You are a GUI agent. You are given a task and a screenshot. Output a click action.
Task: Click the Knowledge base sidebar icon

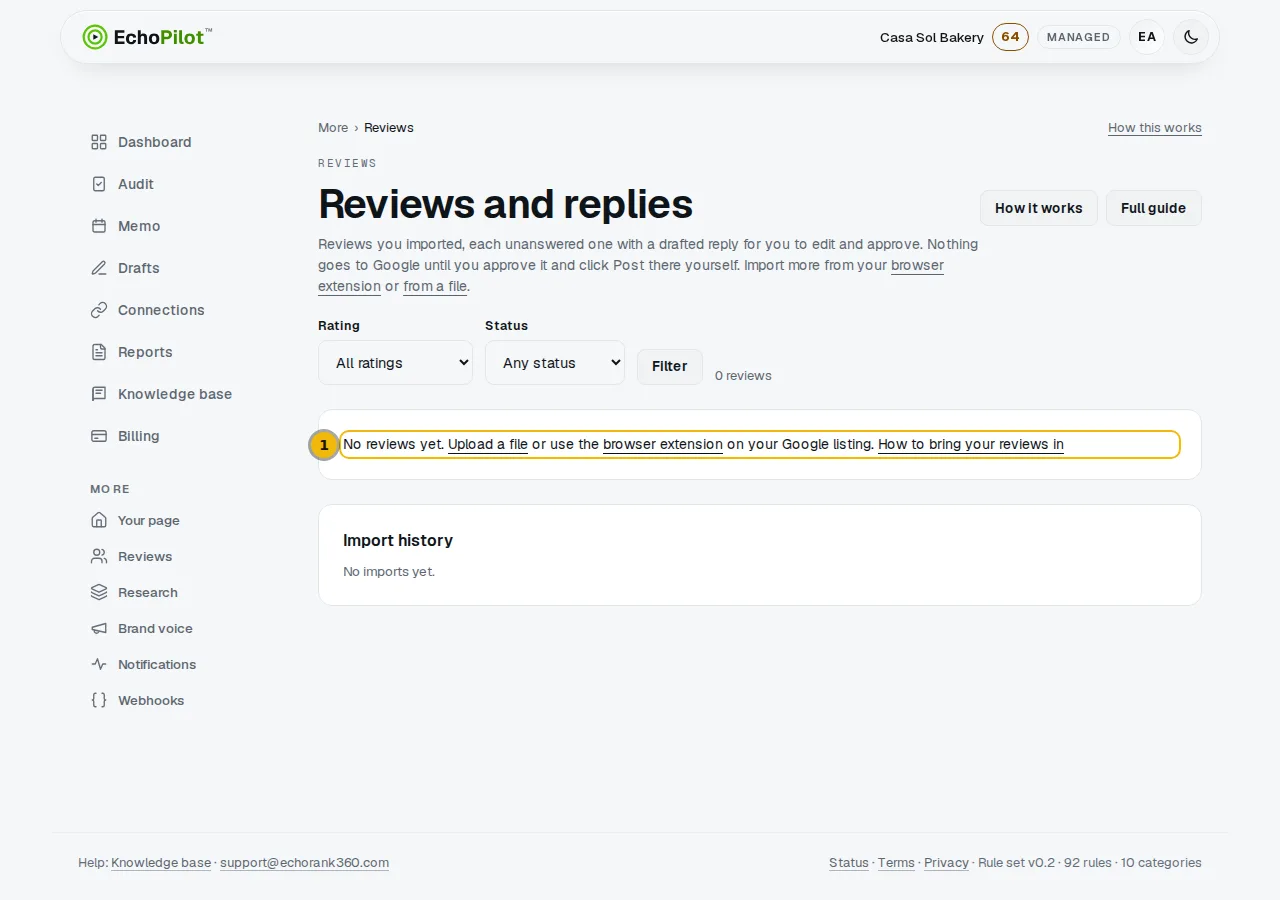[x=99, y=394]
